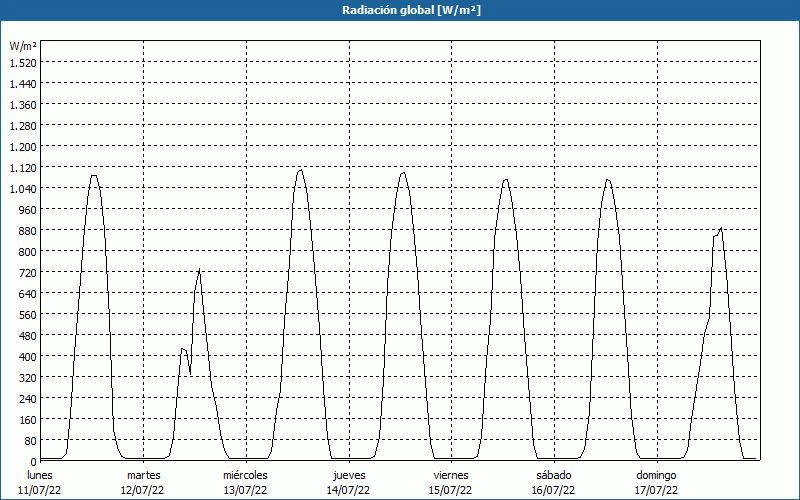Click the 'sábado' day label

pos(554,475)
